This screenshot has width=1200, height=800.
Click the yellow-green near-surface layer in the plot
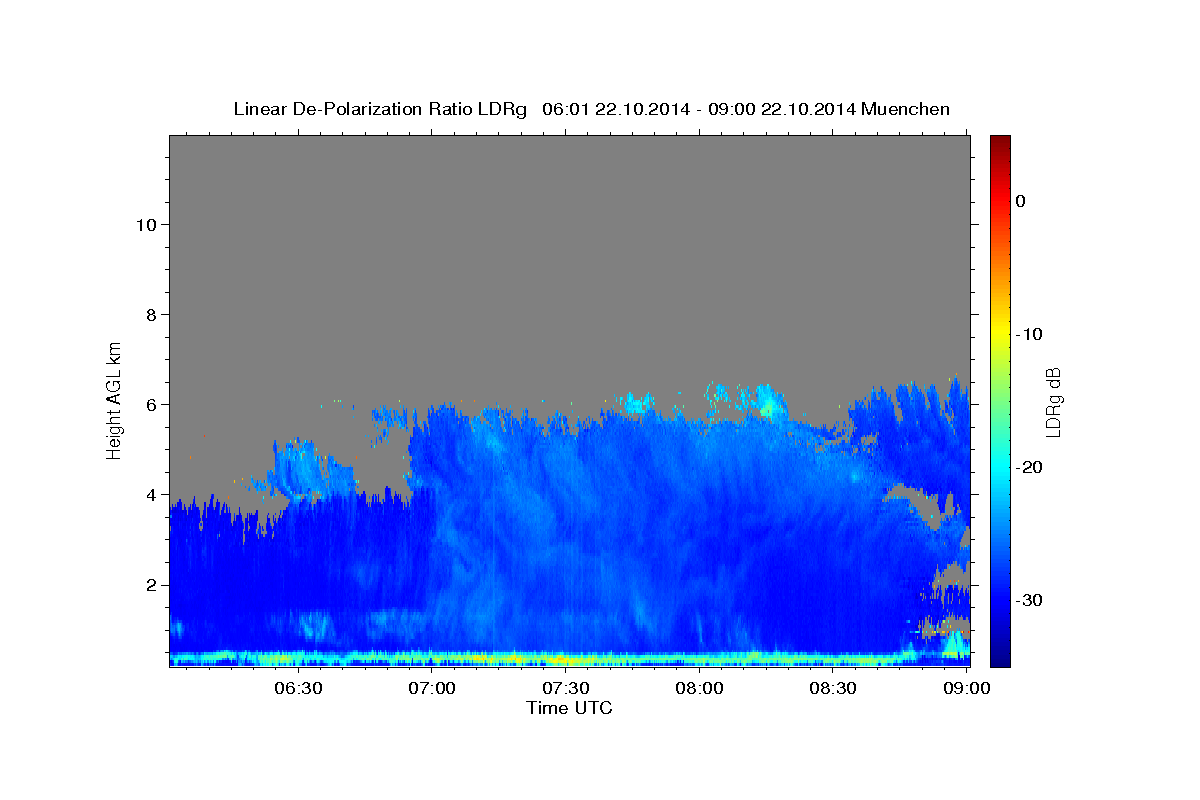click(540, 658)
